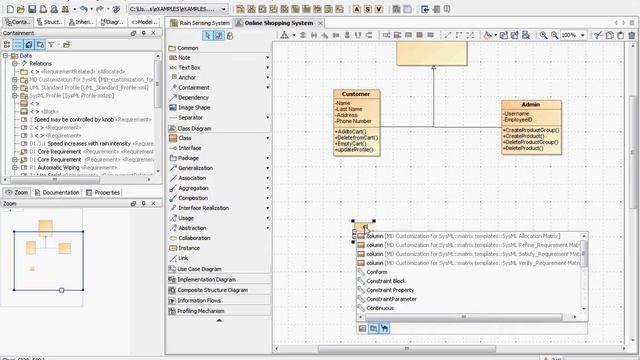Click the Paste clipboard icon

coord(620,35)
